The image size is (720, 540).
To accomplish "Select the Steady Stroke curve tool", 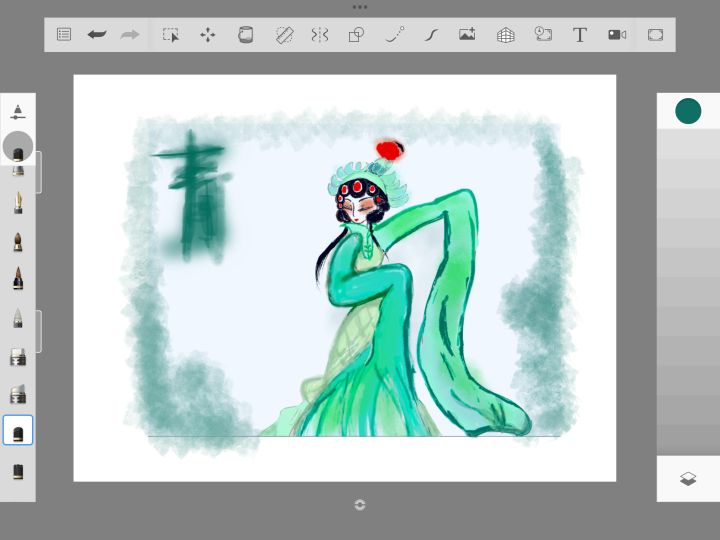I will (x=431, y=34).
